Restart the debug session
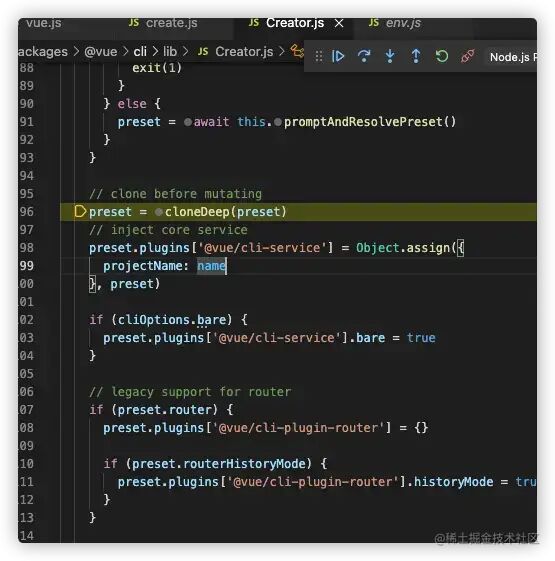 (x=442, y=56)
